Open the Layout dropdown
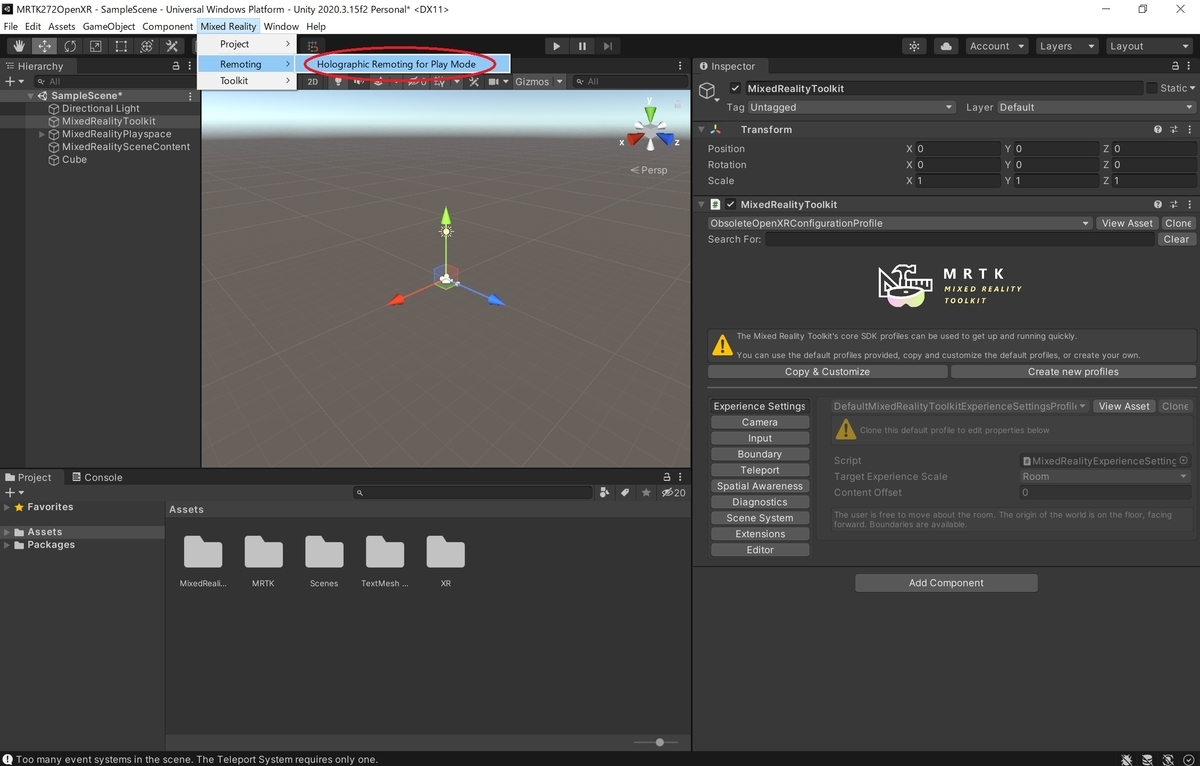 (x=1148, y=46)
